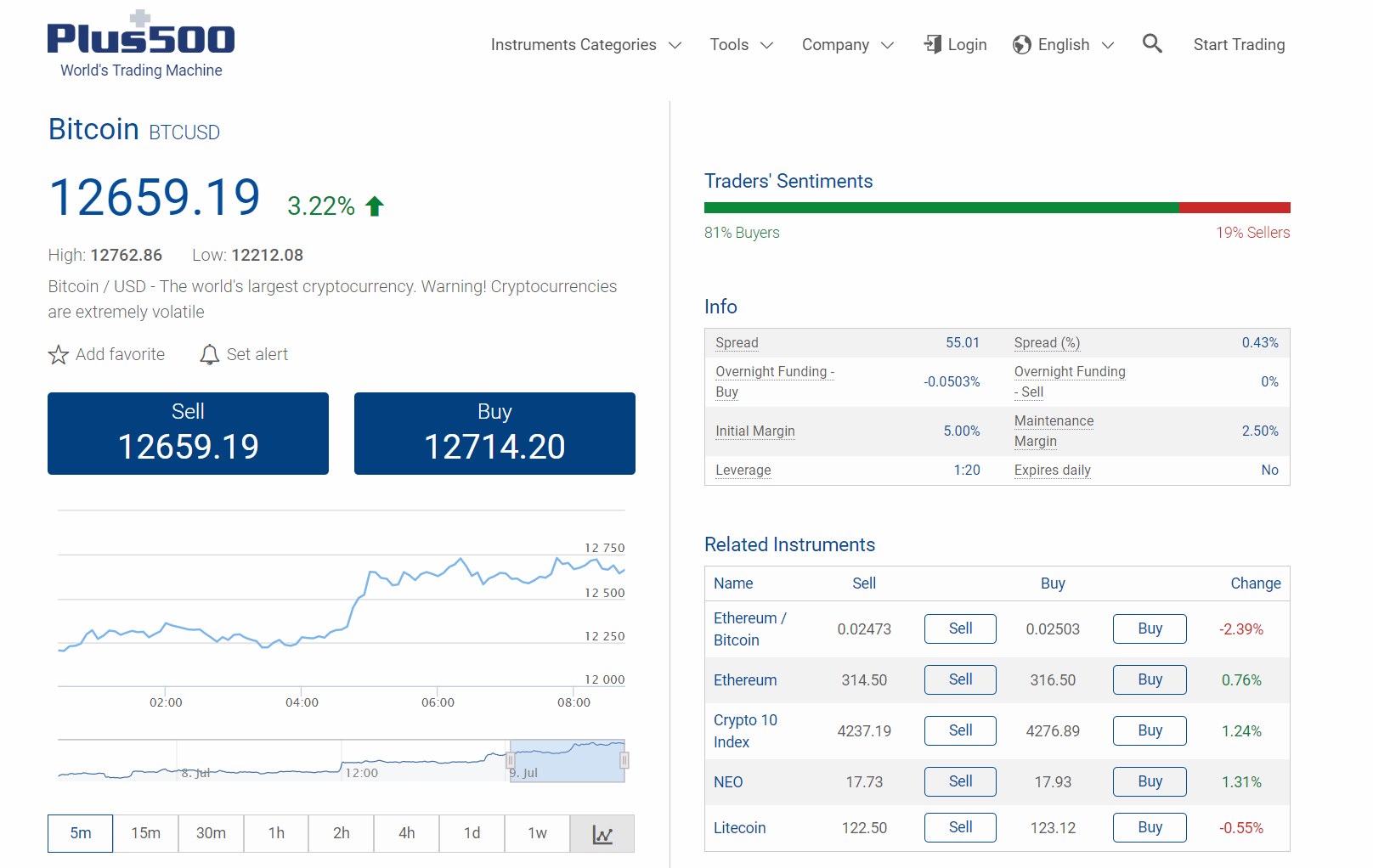Select the 30m timeframe tab
The height and width of the screenshot is (868, 1373).
pos(211,833)
